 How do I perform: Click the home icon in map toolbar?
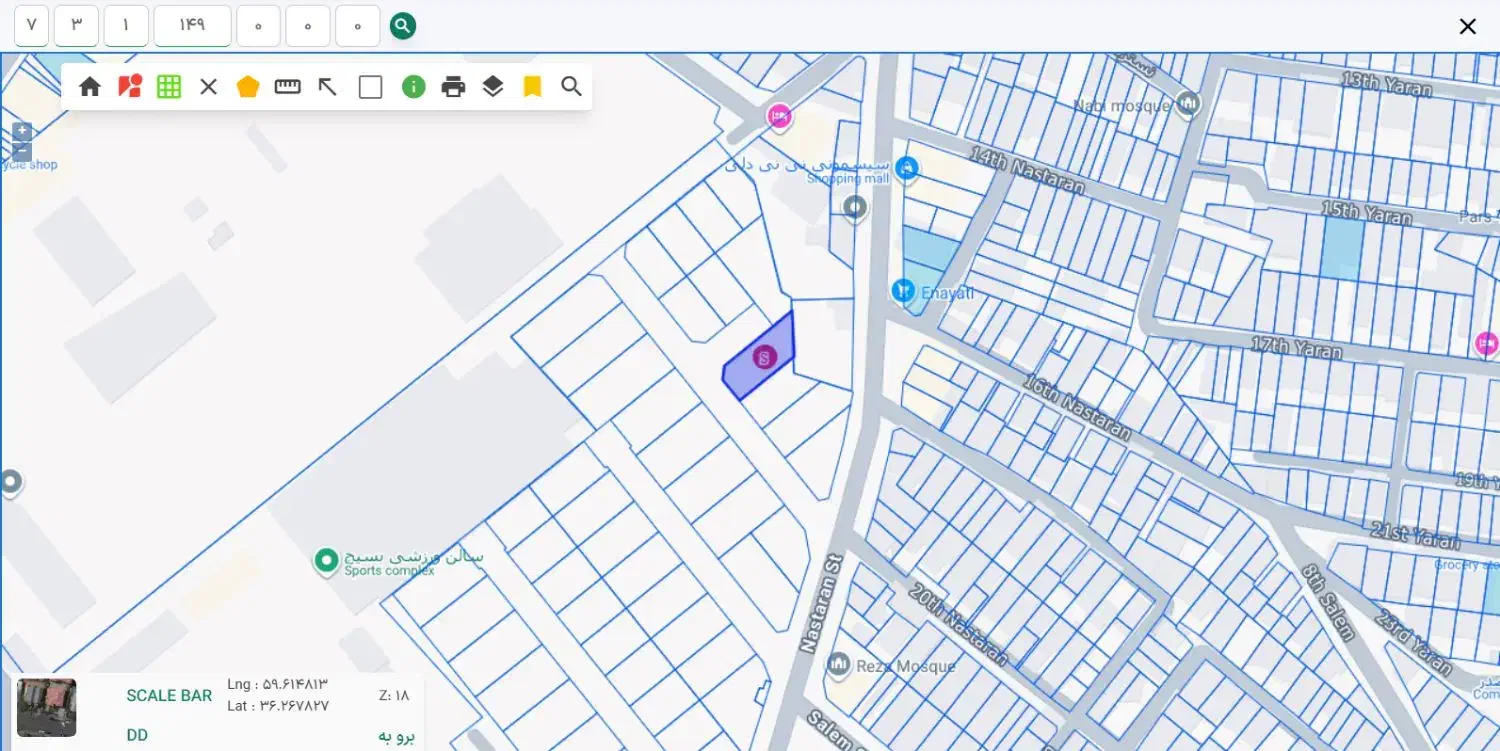point(90,87)
